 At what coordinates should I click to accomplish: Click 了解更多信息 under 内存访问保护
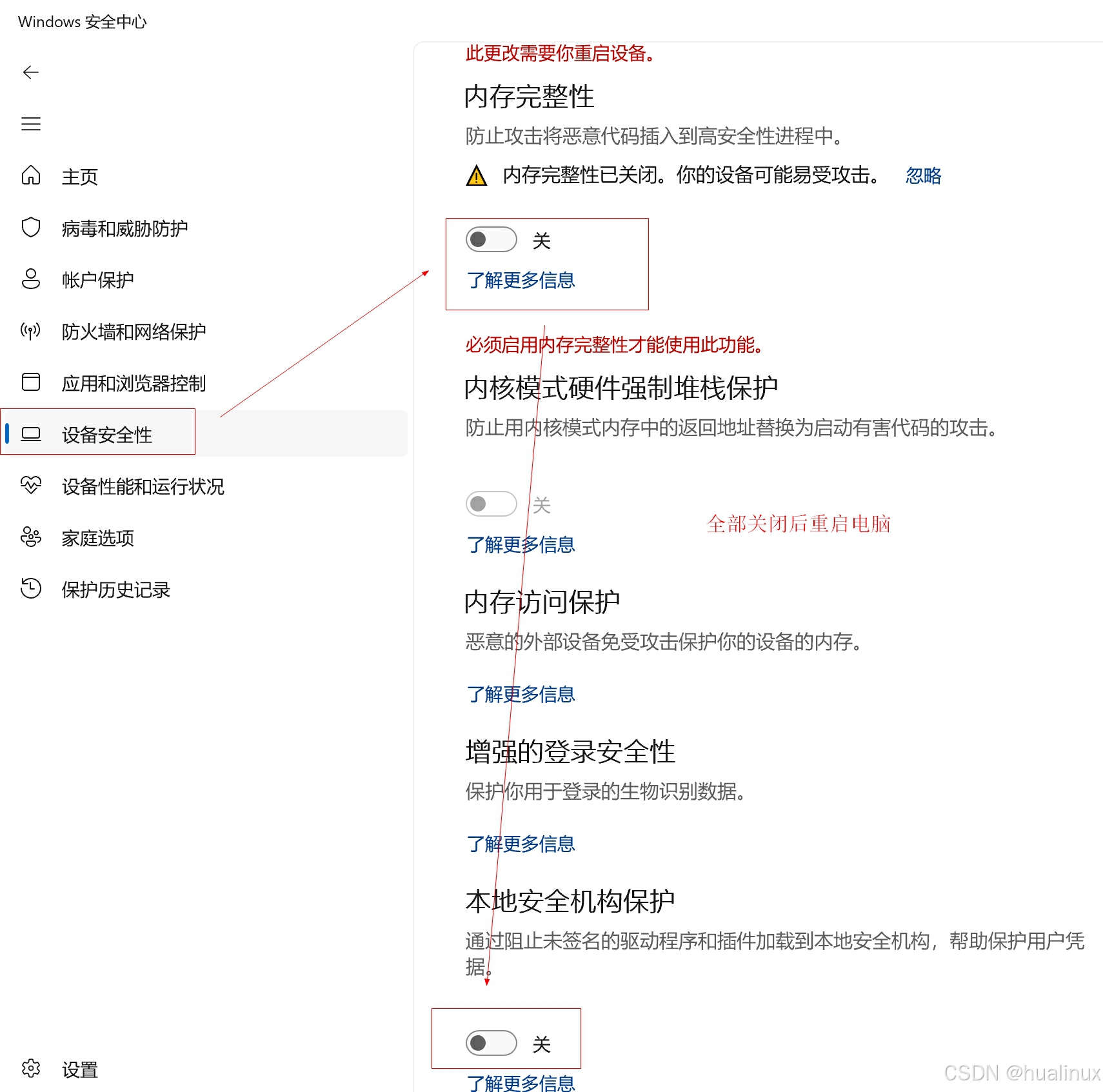pos(521,695)
